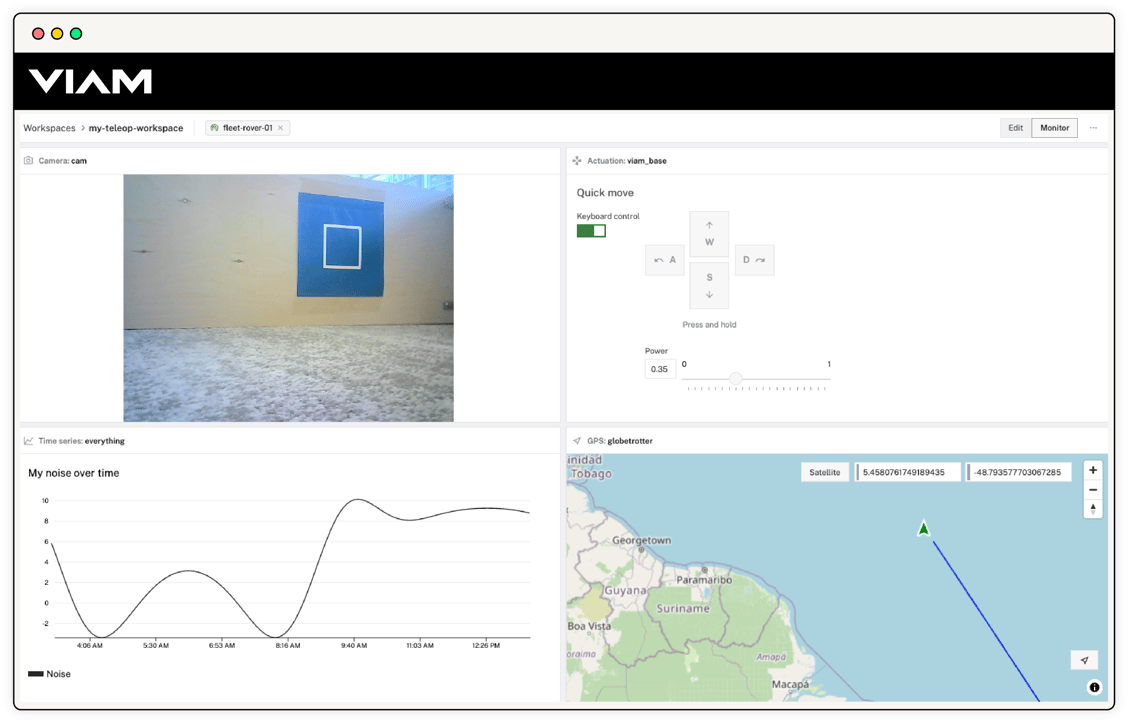Recenter map using the location arrow button
This screenshot has width=1128, height=723.
click(1084, 660)
